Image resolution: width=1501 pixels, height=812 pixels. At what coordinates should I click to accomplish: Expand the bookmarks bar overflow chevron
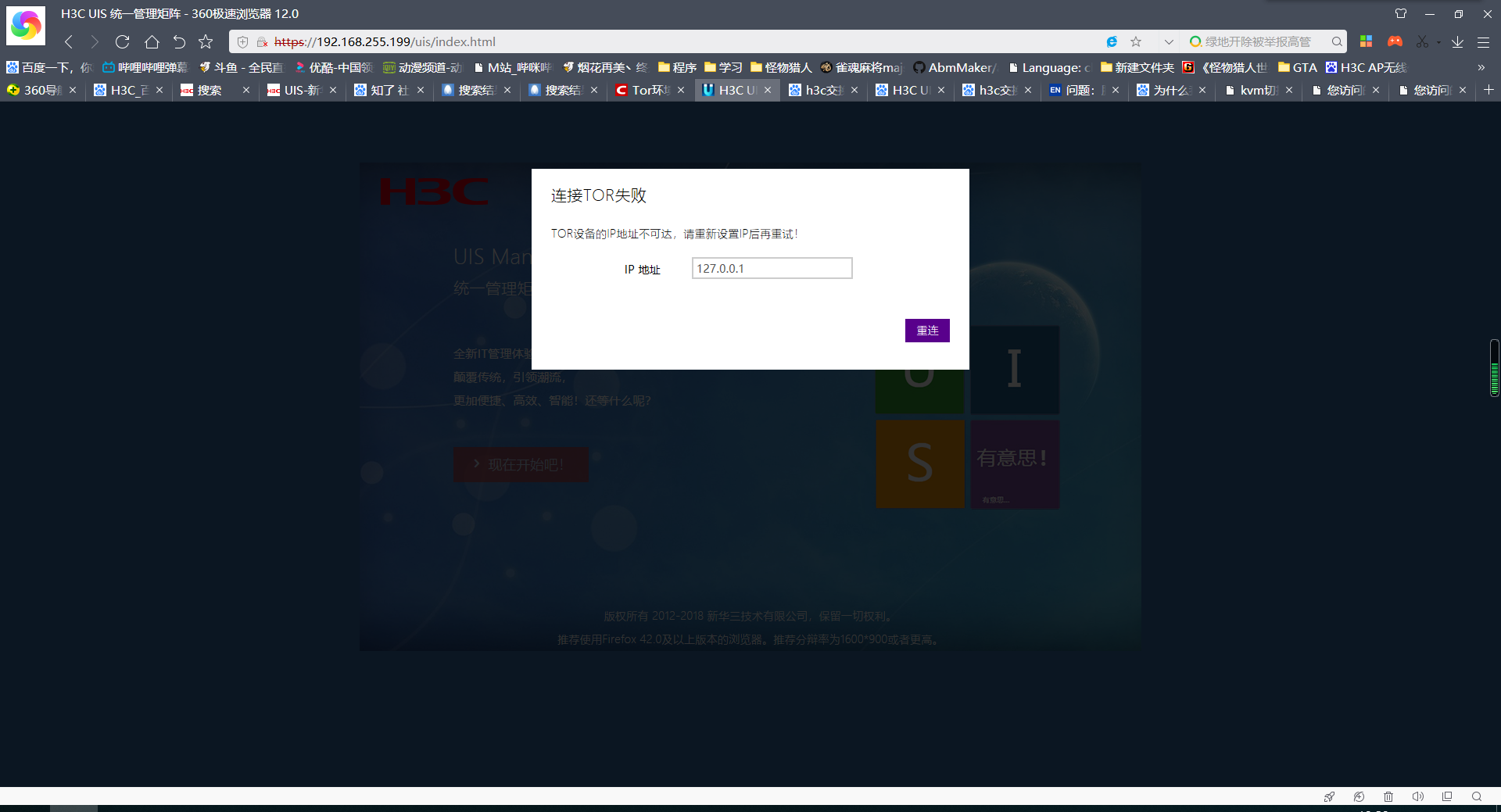point(1481,68)
